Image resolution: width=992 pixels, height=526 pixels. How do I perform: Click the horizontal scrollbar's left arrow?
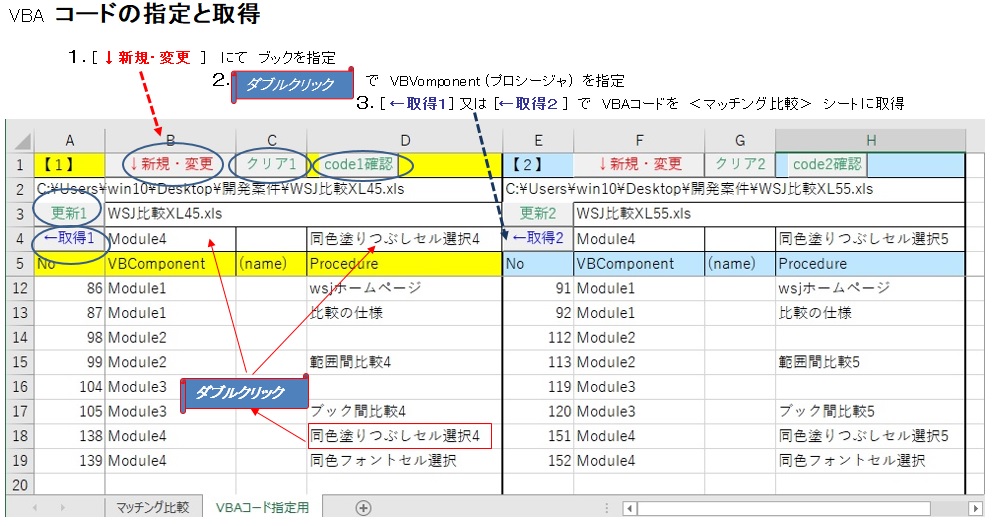(x=629, y=508)
